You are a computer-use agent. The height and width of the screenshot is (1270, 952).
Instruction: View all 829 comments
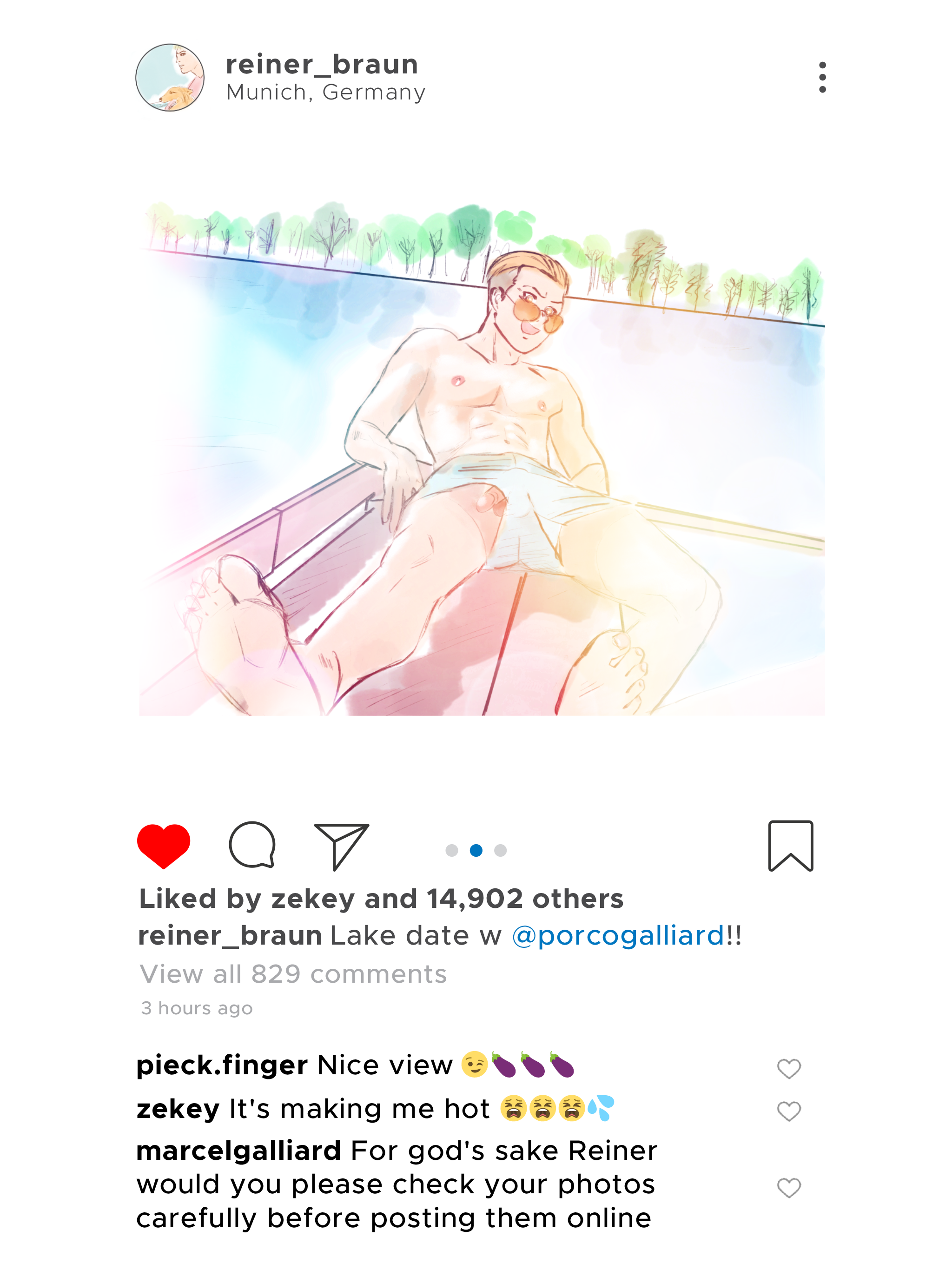point(293,974)
